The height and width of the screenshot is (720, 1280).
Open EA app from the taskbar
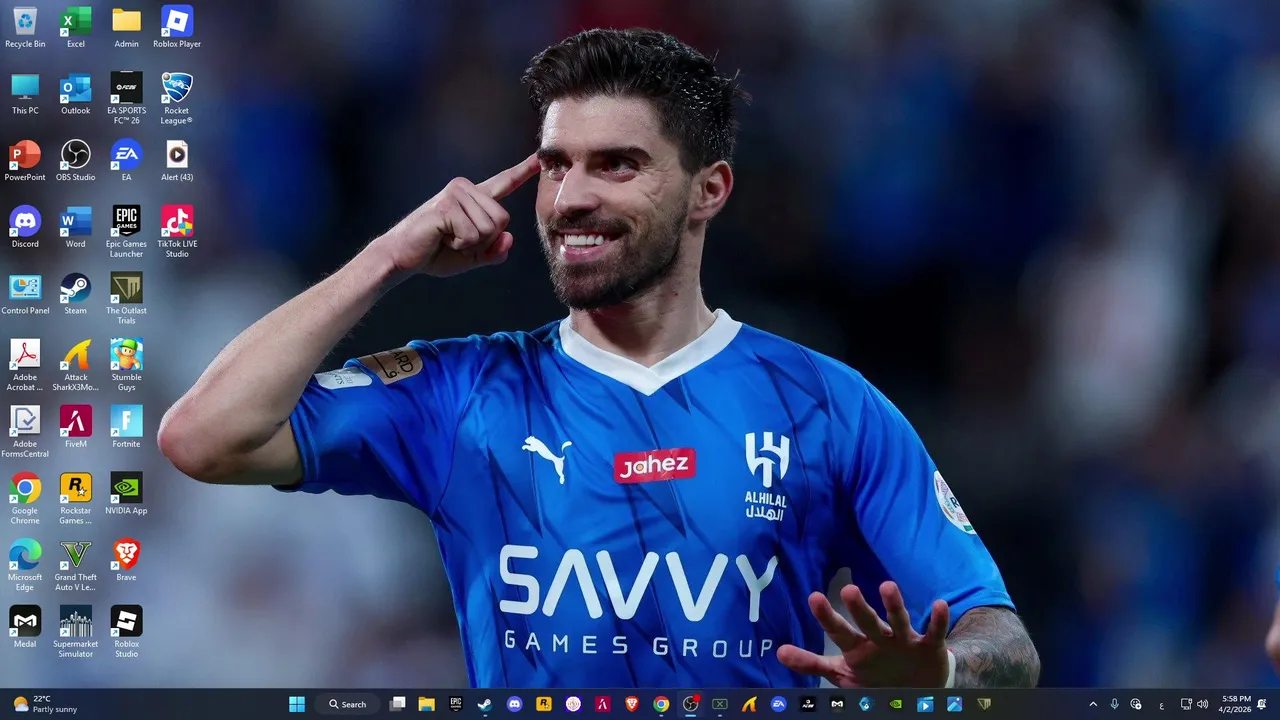778,704
